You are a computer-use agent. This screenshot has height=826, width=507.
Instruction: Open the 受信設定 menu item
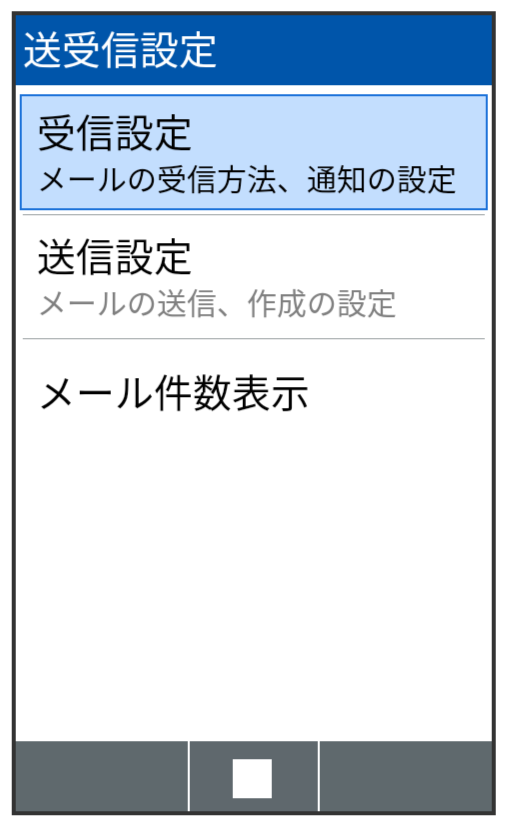(254, 152)
